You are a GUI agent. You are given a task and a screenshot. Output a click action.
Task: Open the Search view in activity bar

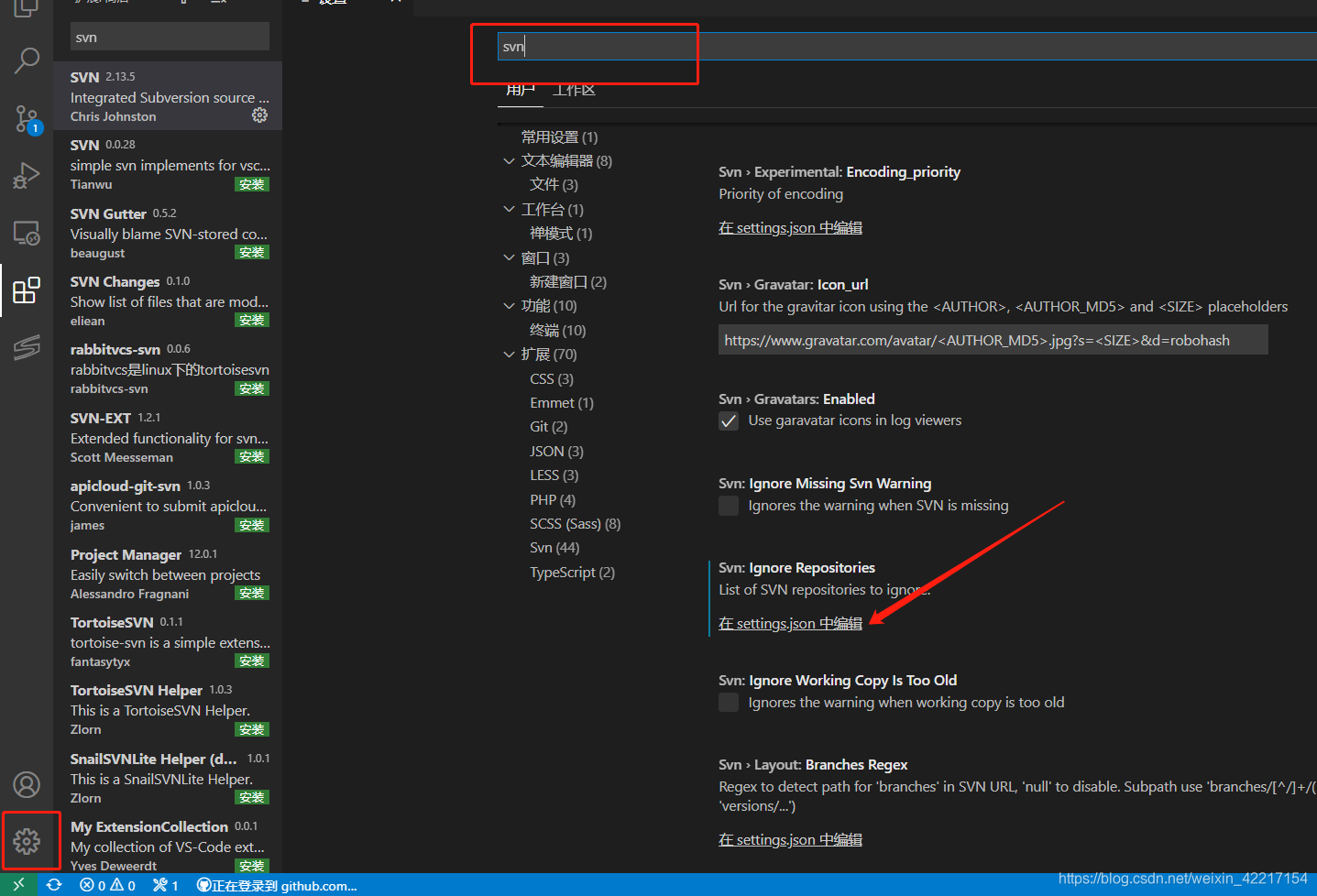pyautogui.click(x=27, y=60)
